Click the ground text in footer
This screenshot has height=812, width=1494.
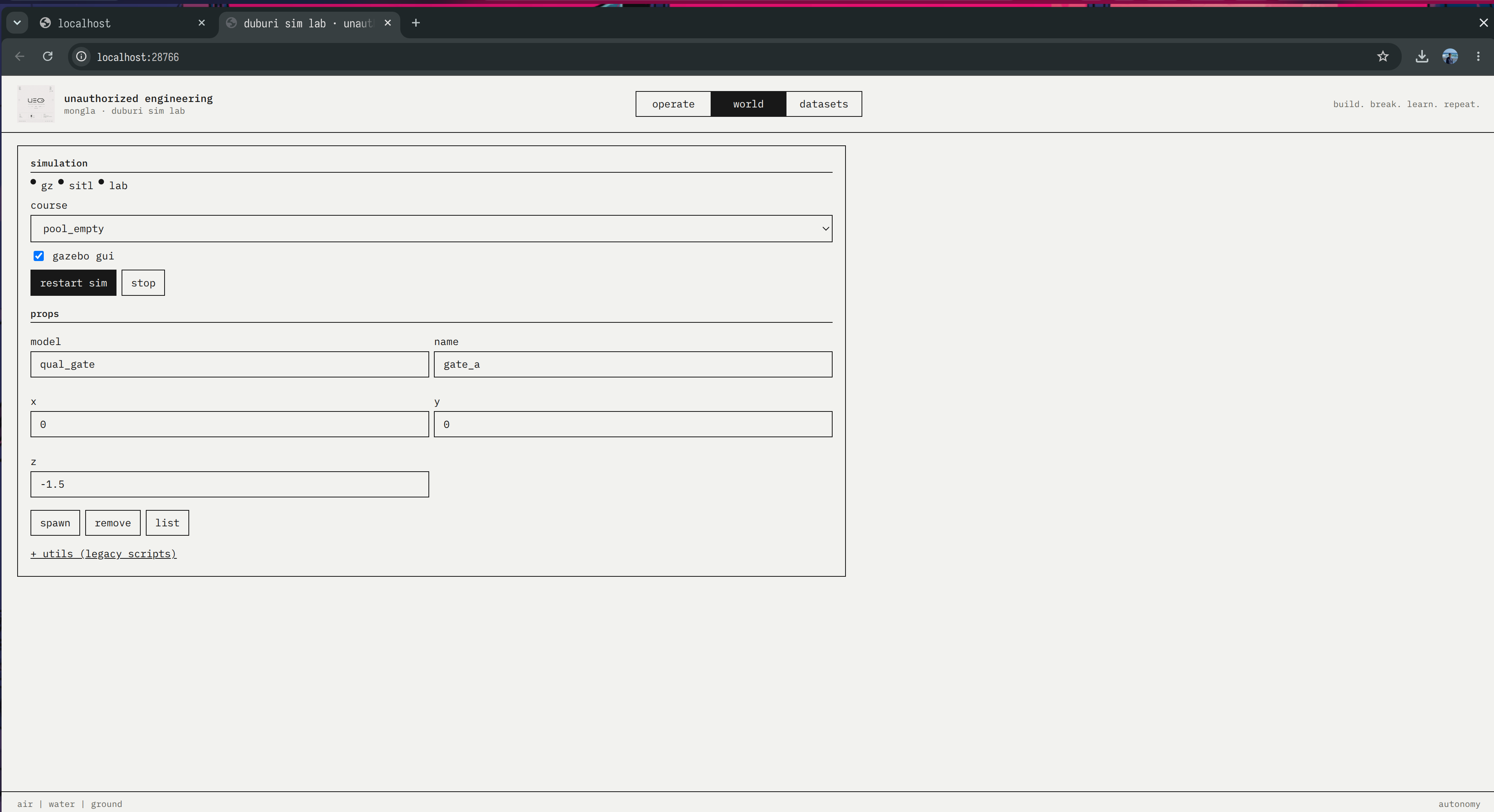(106, 804)
